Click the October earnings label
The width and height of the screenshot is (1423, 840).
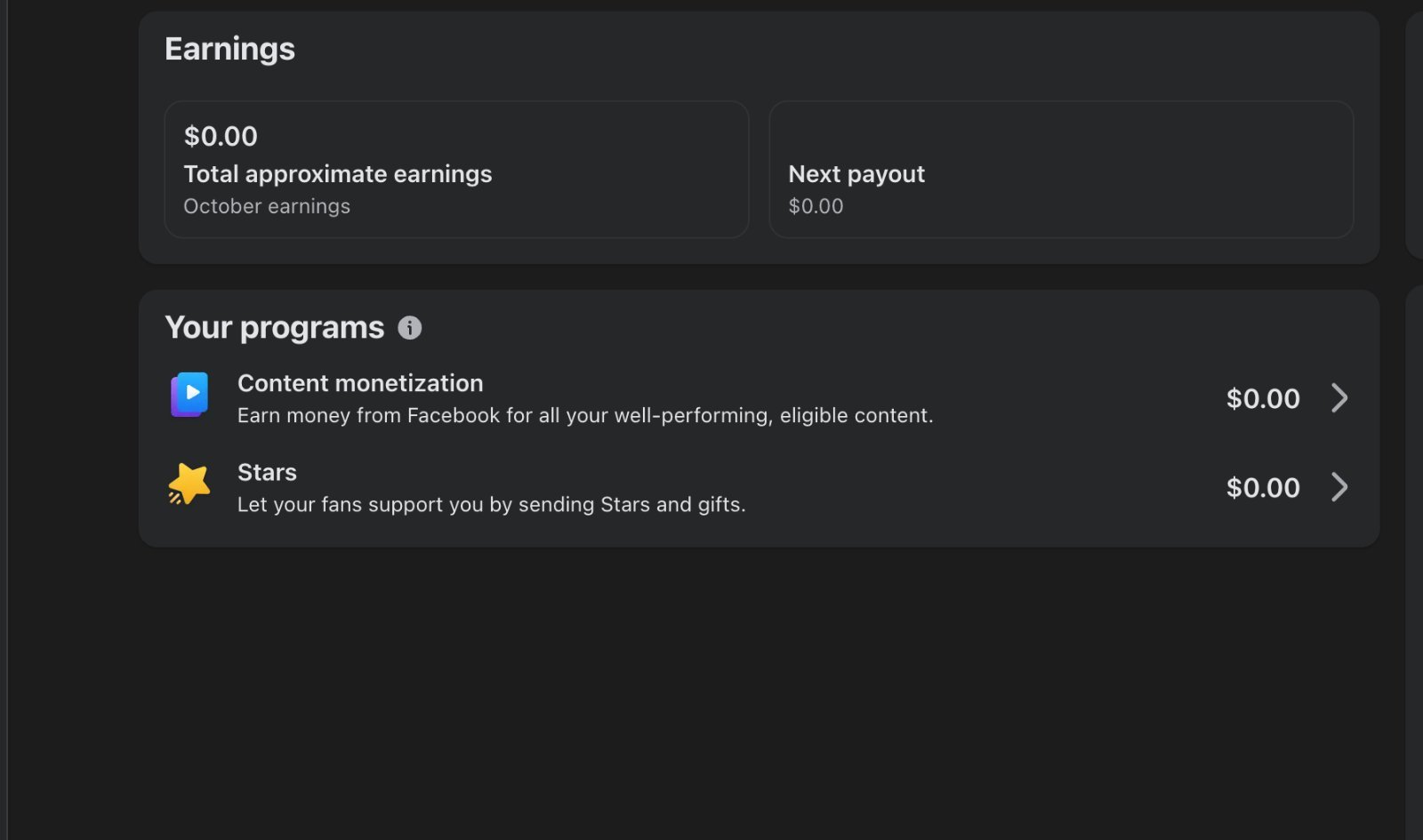click(x=267, y=206)
